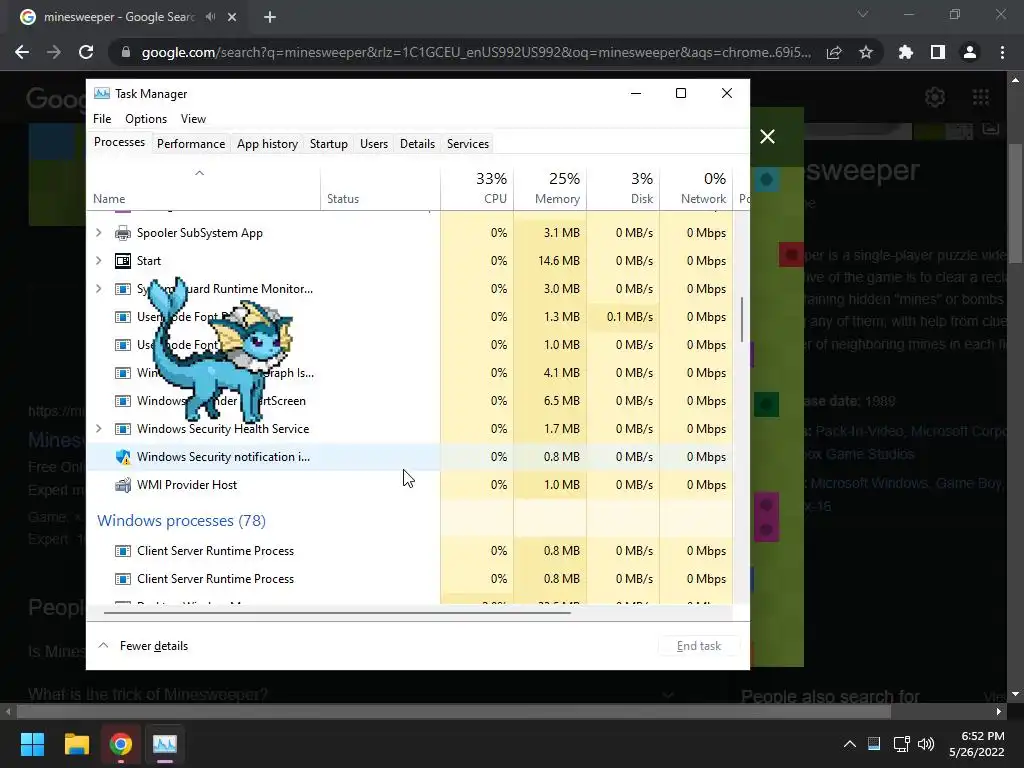
Task: Open volume control in system tray
Action: [x=926, y=744]
